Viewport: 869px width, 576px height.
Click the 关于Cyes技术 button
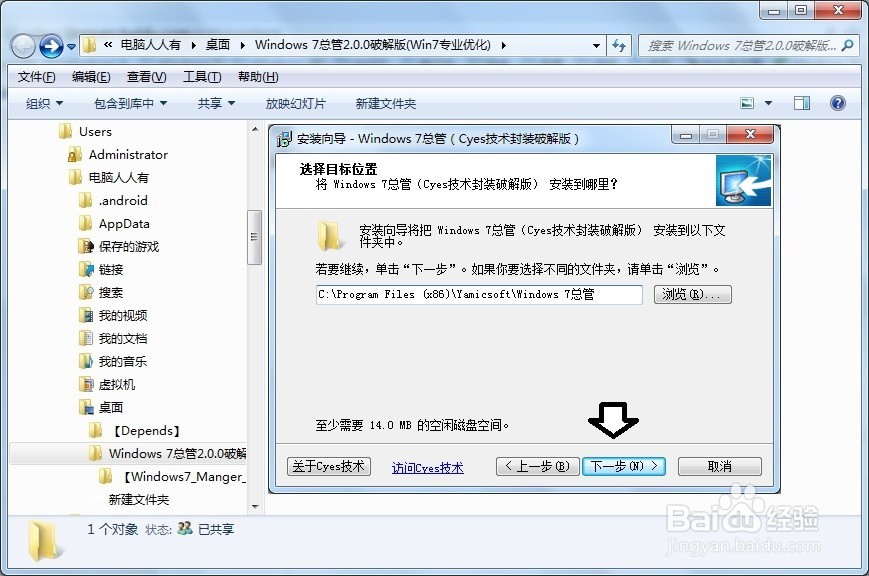[329, 466]
